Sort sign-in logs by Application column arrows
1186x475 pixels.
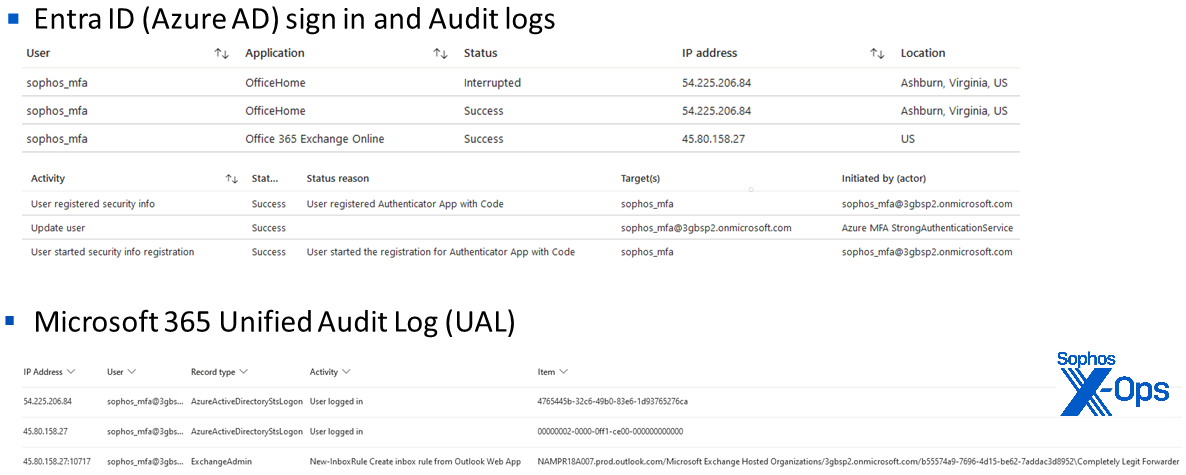440,54
